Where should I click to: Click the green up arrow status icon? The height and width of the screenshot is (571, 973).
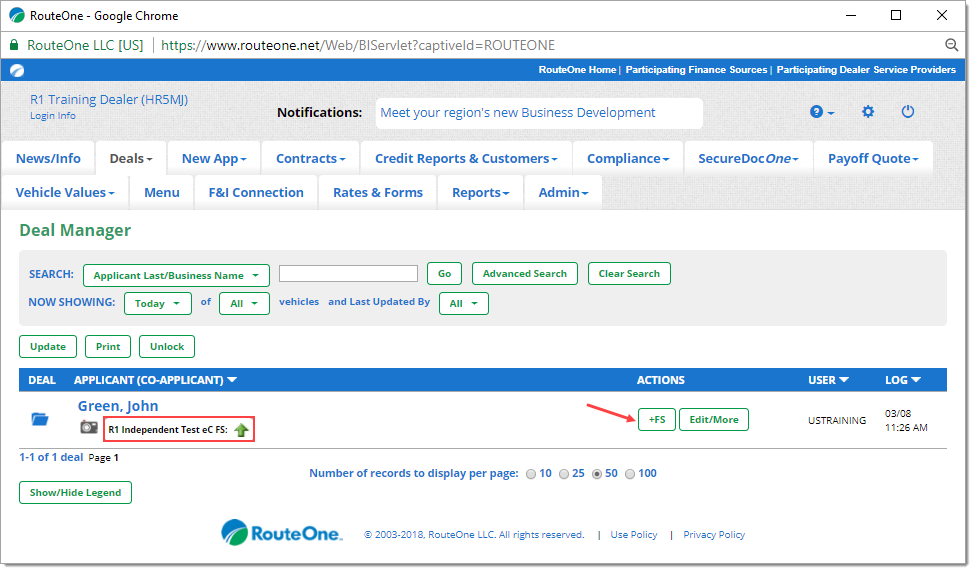click(x=241, y=429)
